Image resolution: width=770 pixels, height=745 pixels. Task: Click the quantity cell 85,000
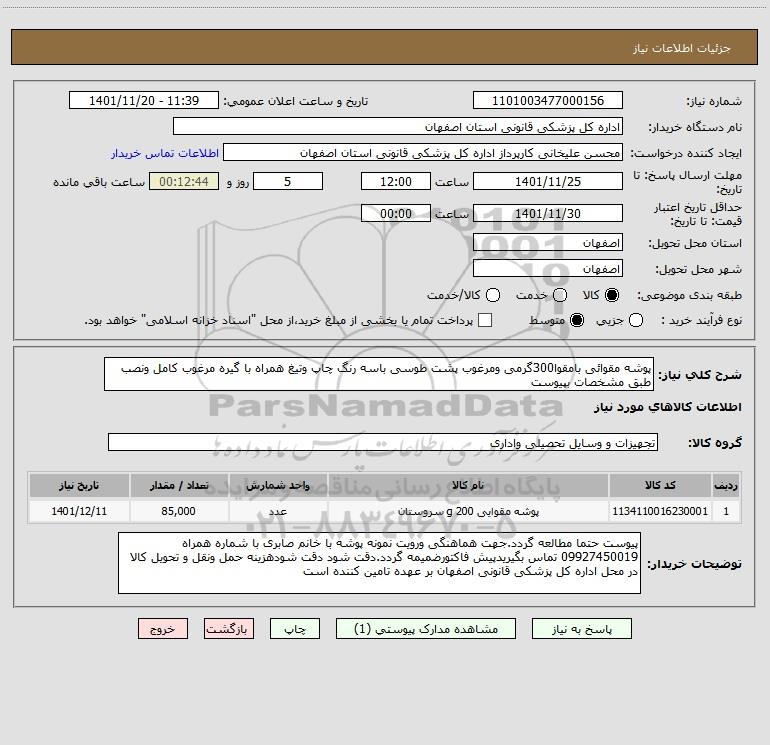(179, 511)
